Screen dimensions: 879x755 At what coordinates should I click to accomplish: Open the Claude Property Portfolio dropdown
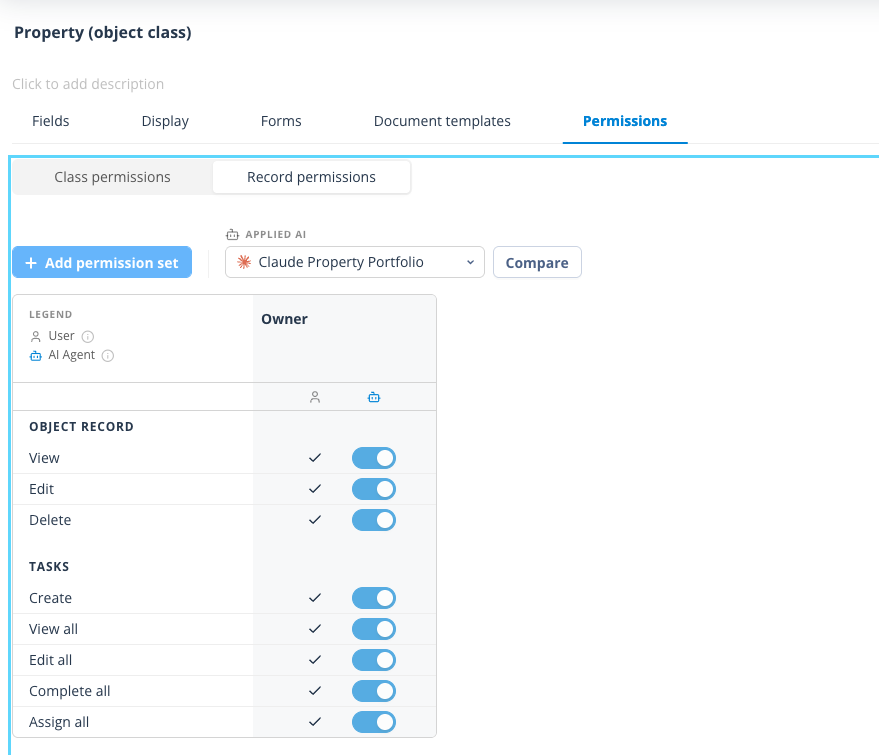point(355,262)
